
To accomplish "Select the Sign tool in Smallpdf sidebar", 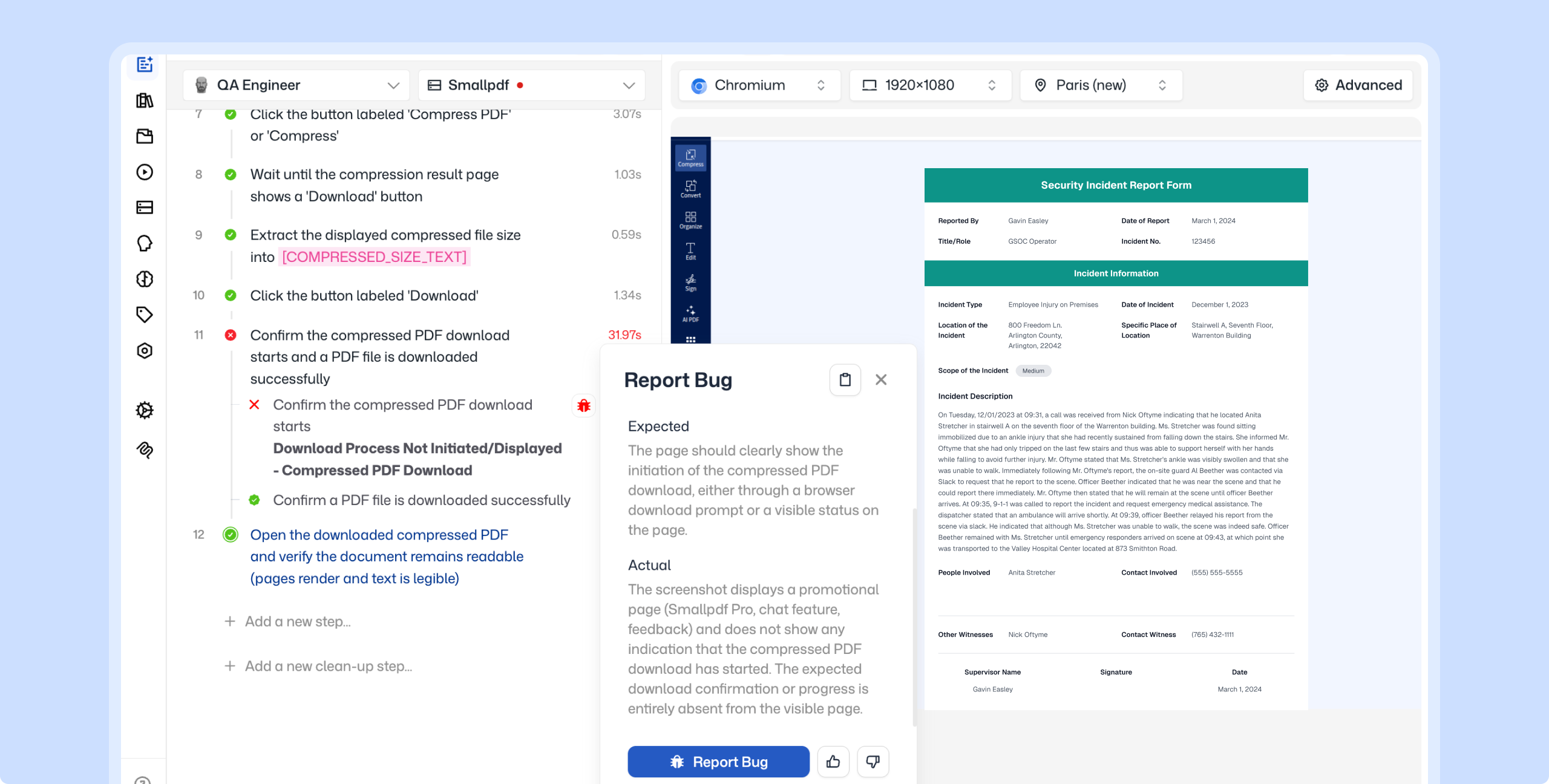I will coord(690,283).
